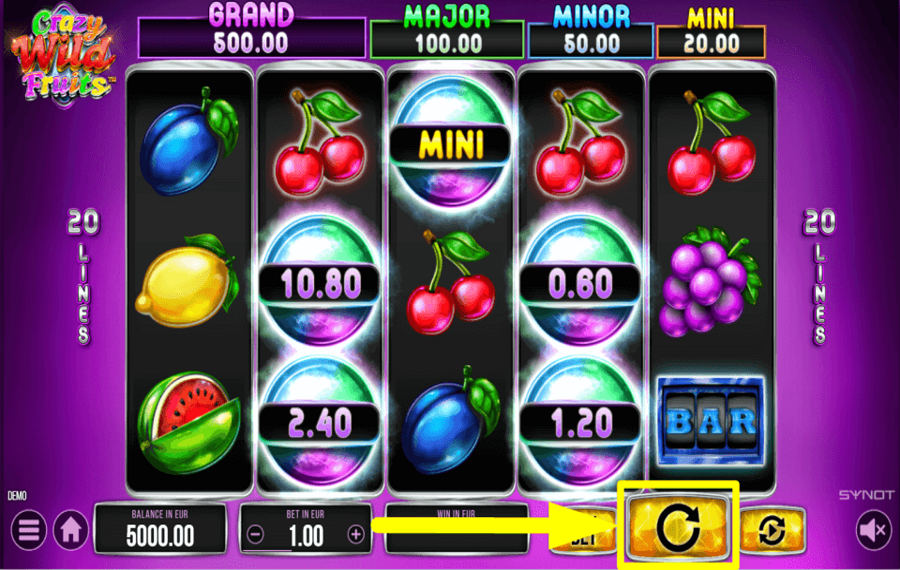Click the Crazy Wild Fruits logo

click(x=64, y=55)
